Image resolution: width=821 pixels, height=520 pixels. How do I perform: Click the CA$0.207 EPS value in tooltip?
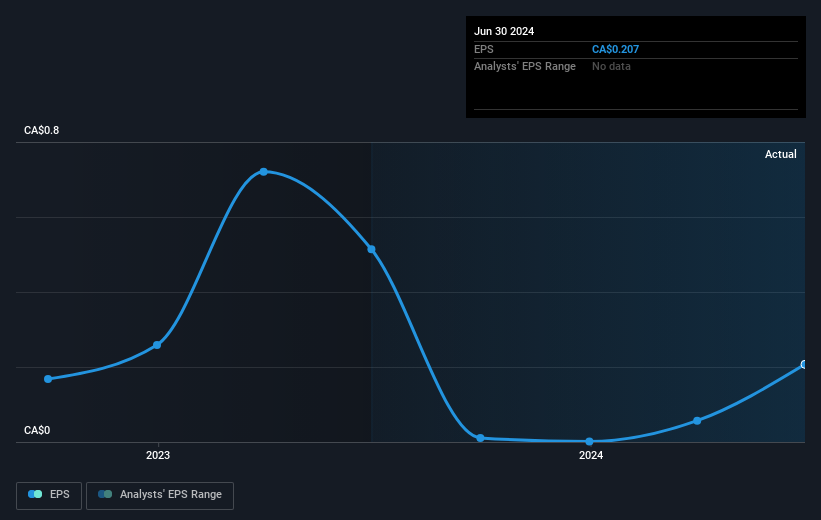click(x=615, y=49)
